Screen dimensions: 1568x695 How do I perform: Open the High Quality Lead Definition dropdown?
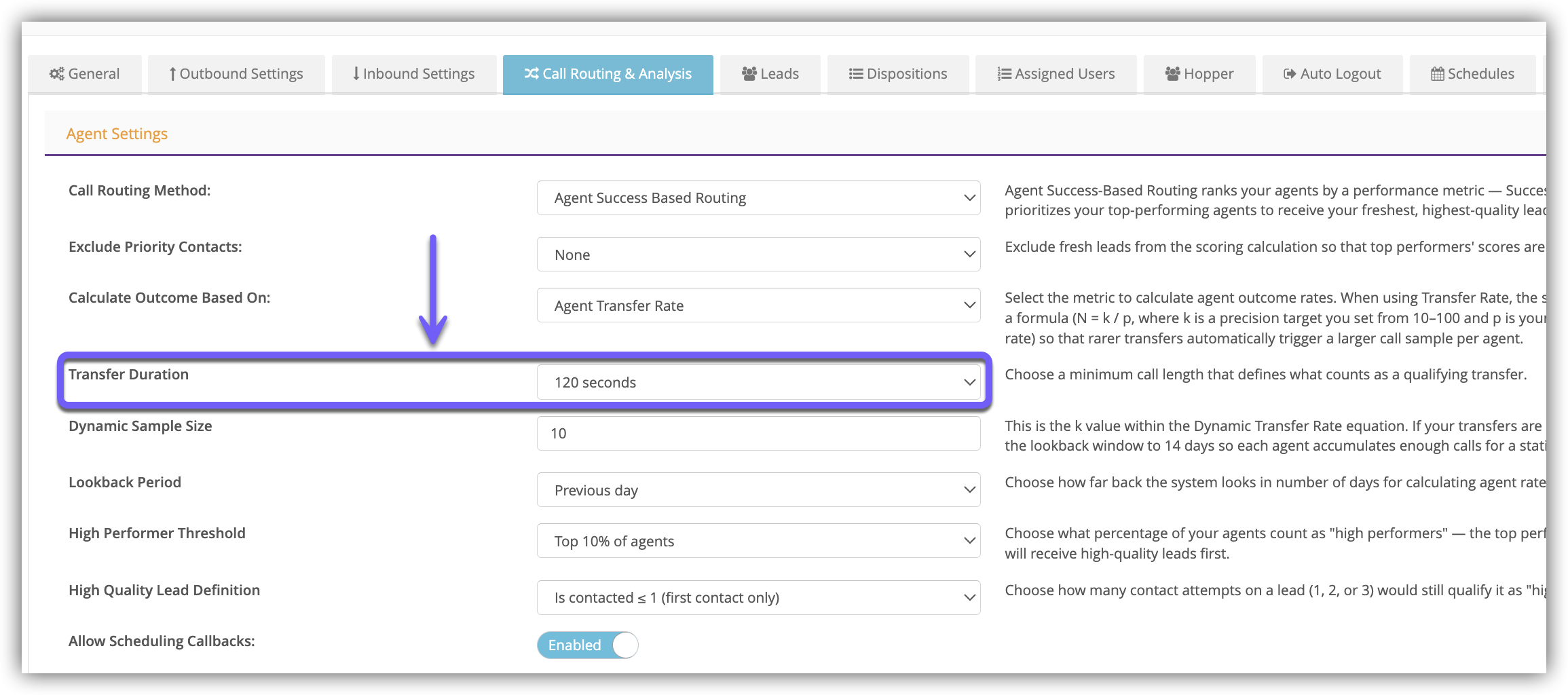coord(758,597)
